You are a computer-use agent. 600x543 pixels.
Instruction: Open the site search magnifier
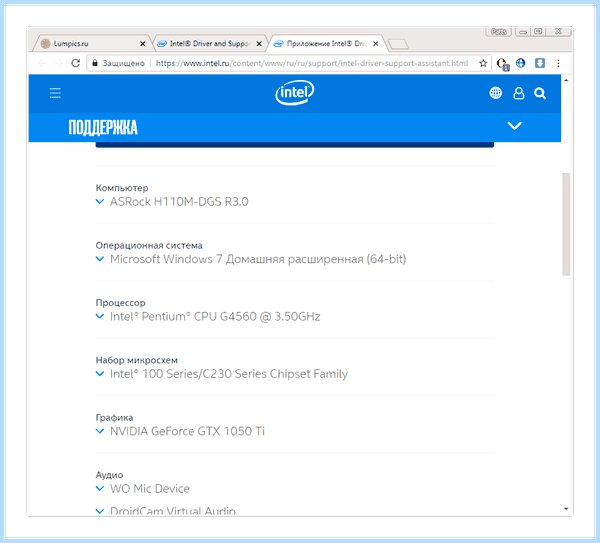click(540, 93)
